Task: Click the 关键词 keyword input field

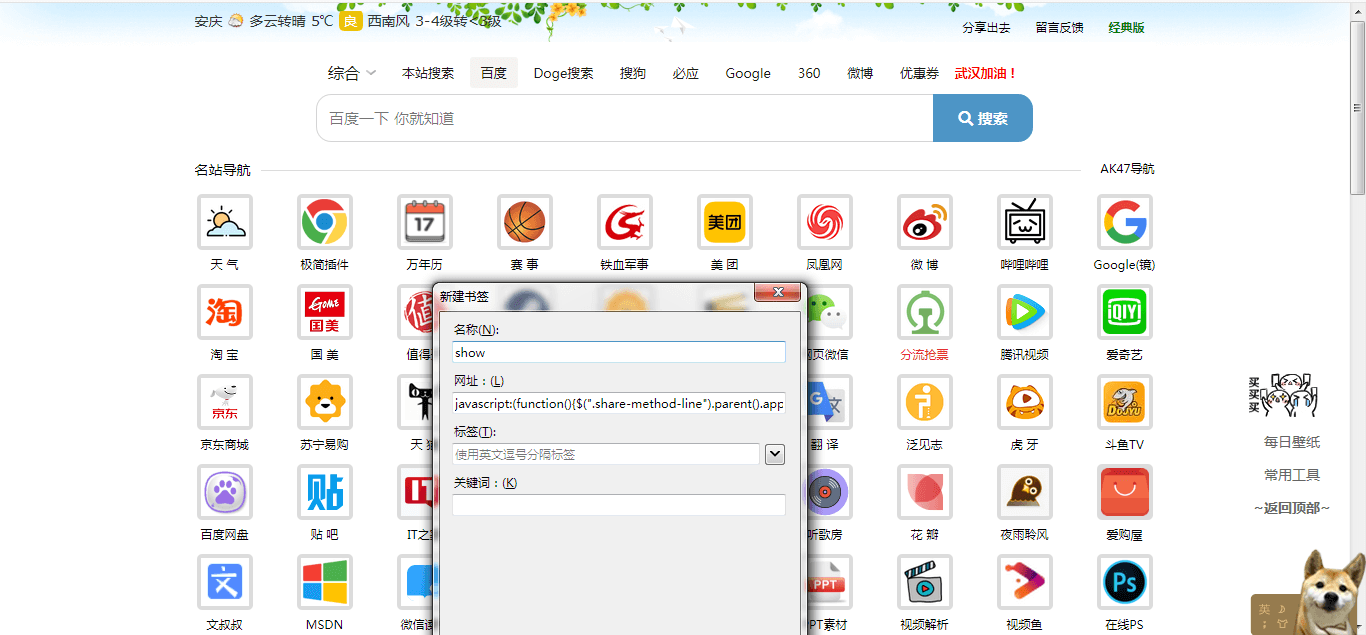Action: tap(619, 505)
